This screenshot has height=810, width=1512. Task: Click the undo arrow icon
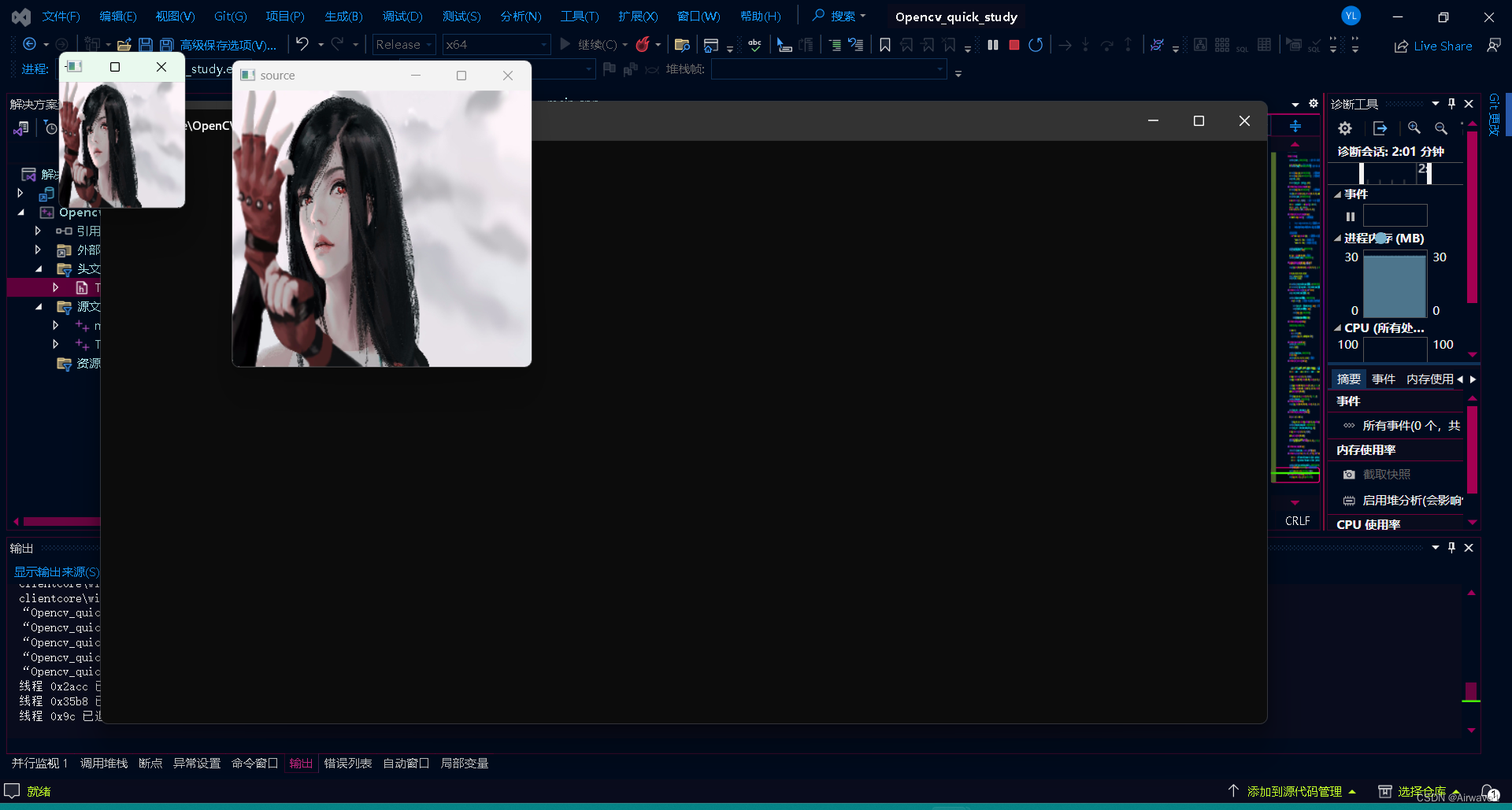[302, 44]
